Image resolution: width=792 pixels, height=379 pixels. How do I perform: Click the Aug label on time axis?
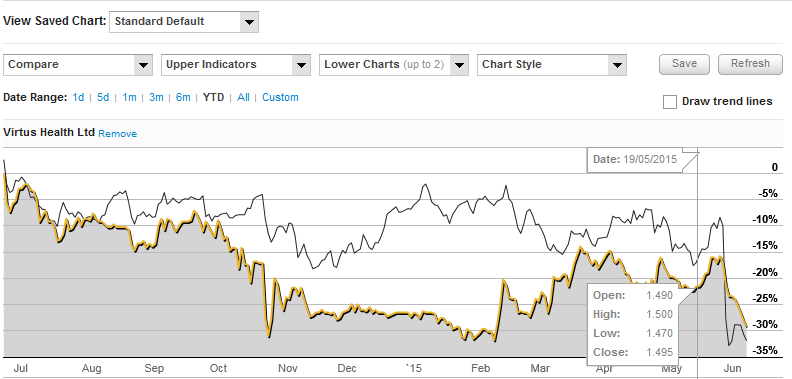tap(91, 368)
